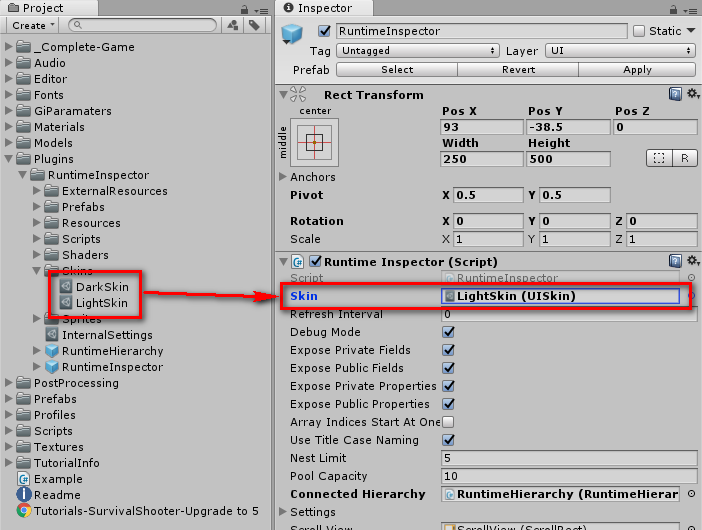702x530 pixels.
Task: Open the Rect Transform gear settings menu
Action: [x=693, y=94]
